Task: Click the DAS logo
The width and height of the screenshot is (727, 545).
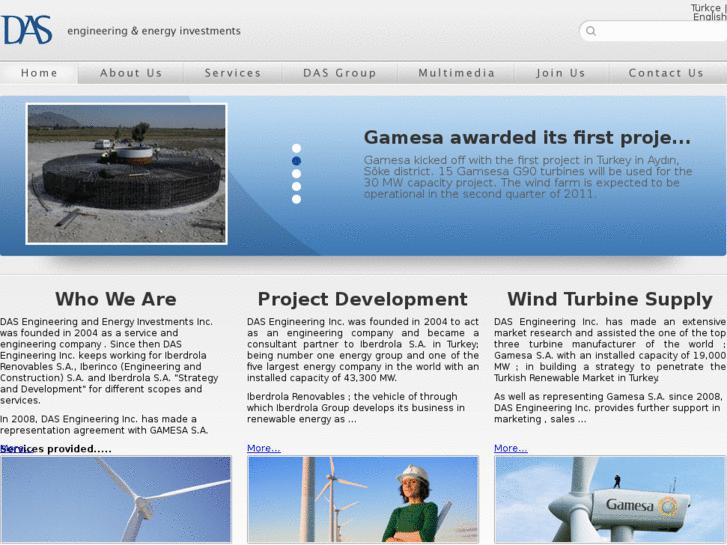Action: 26,30
